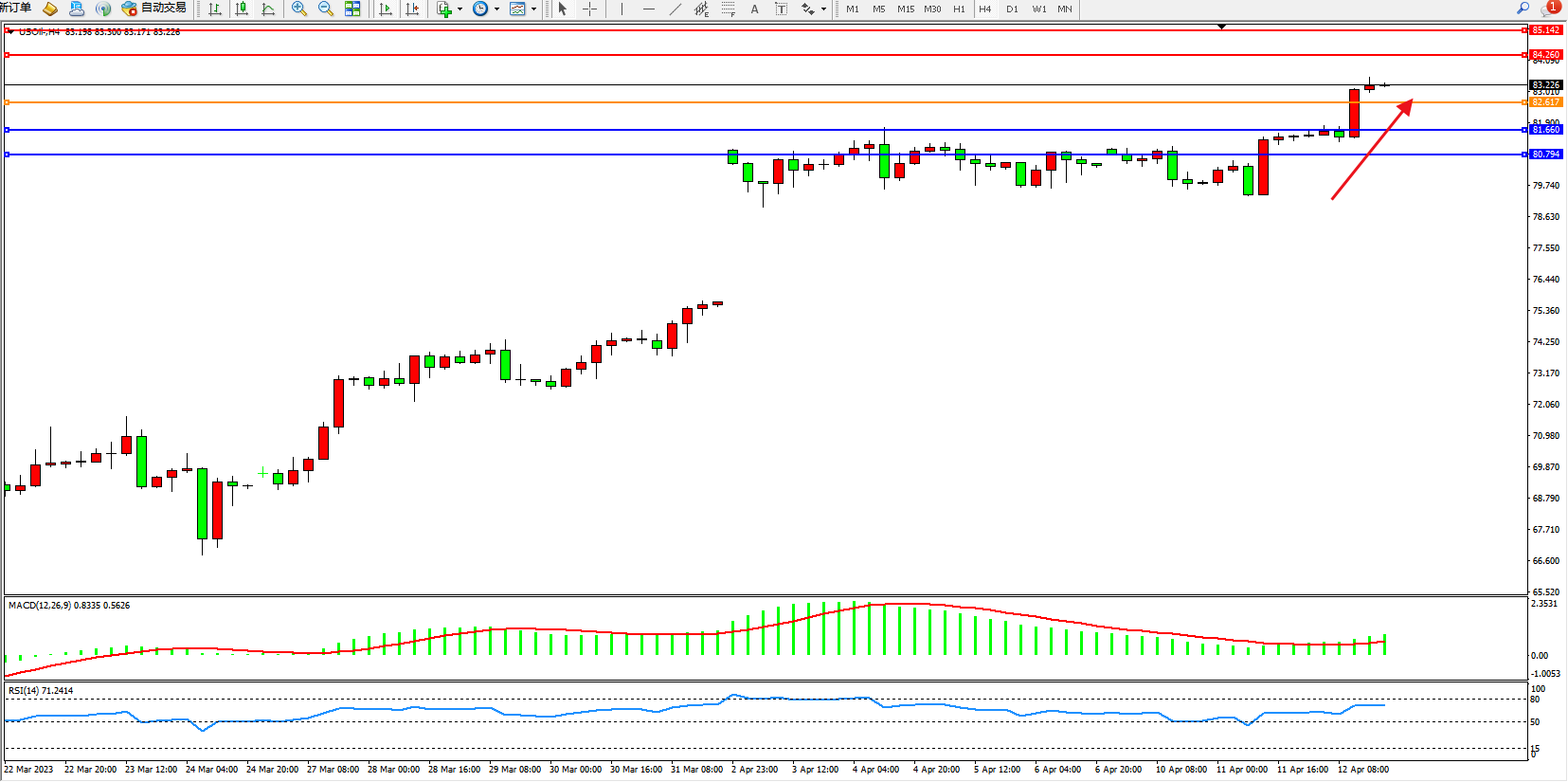Switch to the M15 timeframe
1568x782 pixels.
tap(906, 9)
